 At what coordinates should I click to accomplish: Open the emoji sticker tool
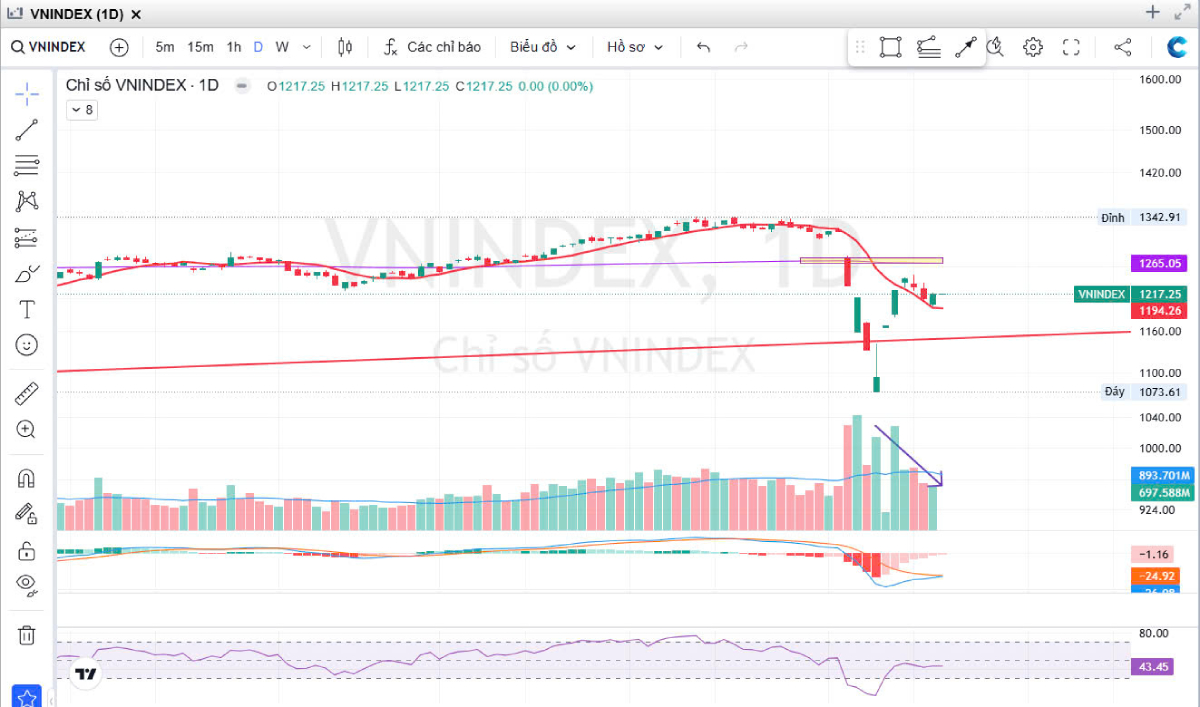point(27,345)
